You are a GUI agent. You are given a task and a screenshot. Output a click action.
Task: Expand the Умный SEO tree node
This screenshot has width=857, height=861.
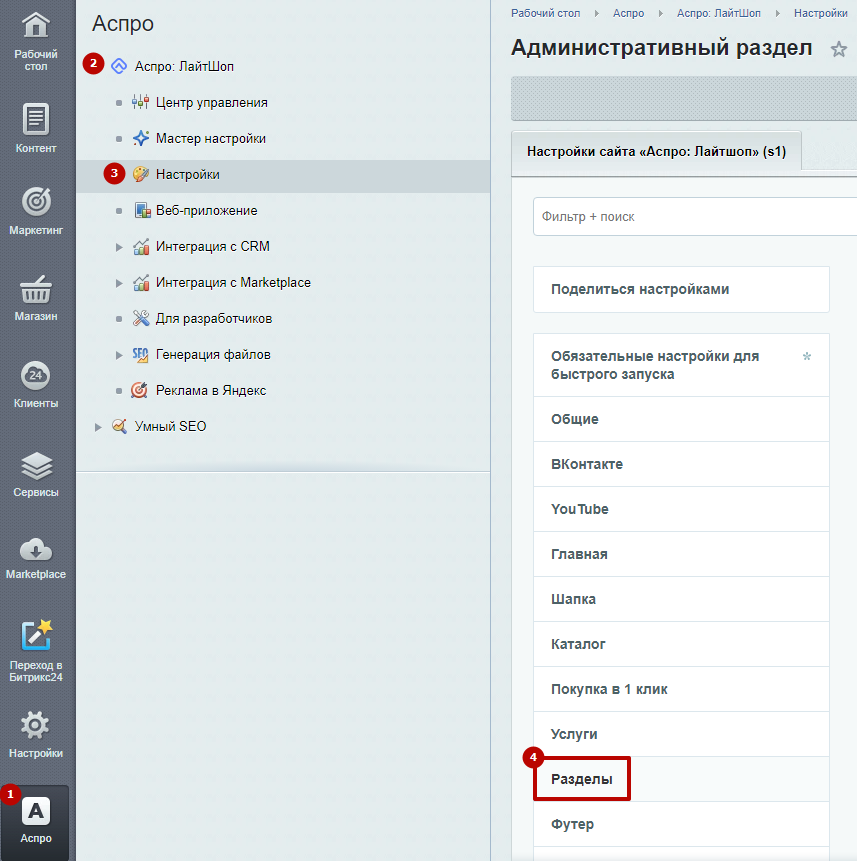click(x=98, y=427)
